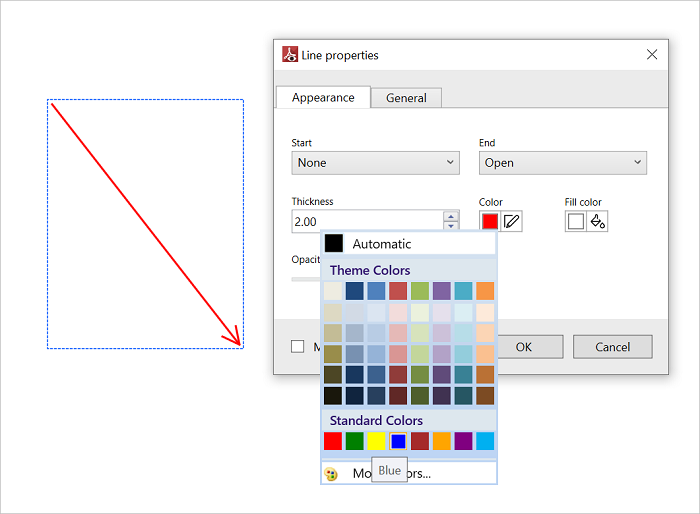
Task: Open the Start line ending dropdown
Action: coord(375,163)
